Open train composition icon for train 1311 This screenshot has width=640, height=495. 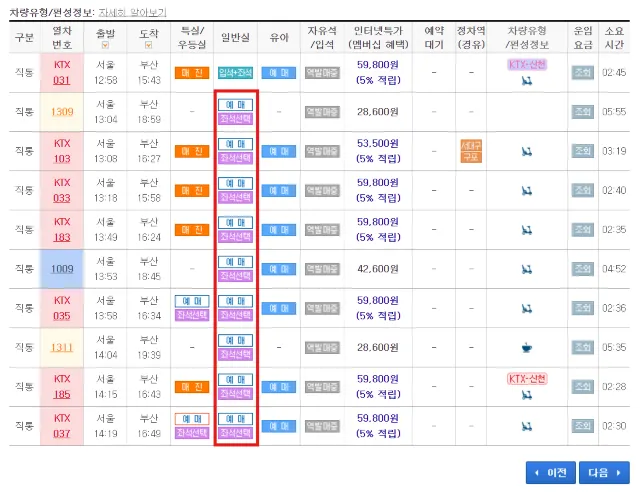526,347
